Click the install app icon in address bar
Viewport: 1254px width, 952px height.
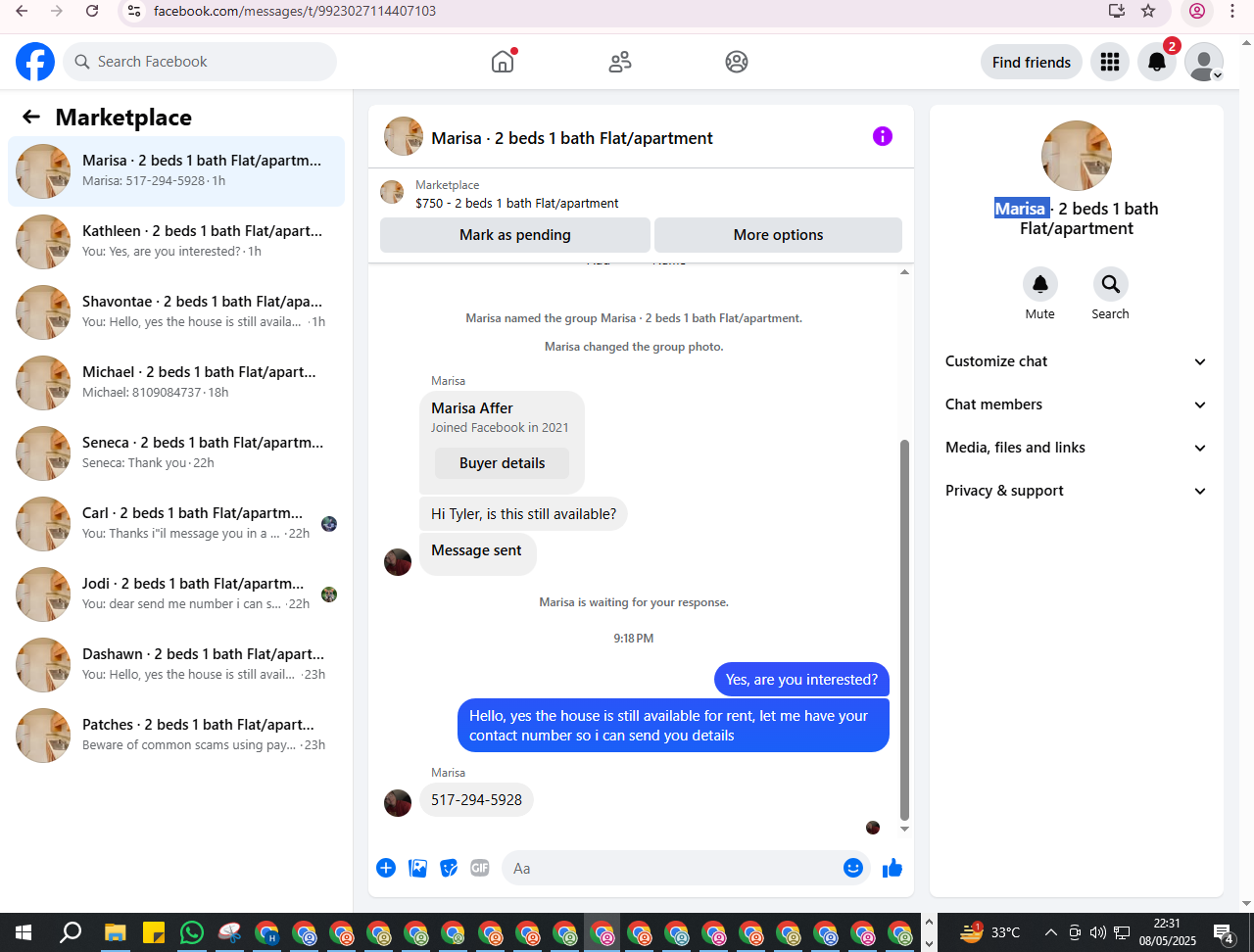pos(1117,11)
